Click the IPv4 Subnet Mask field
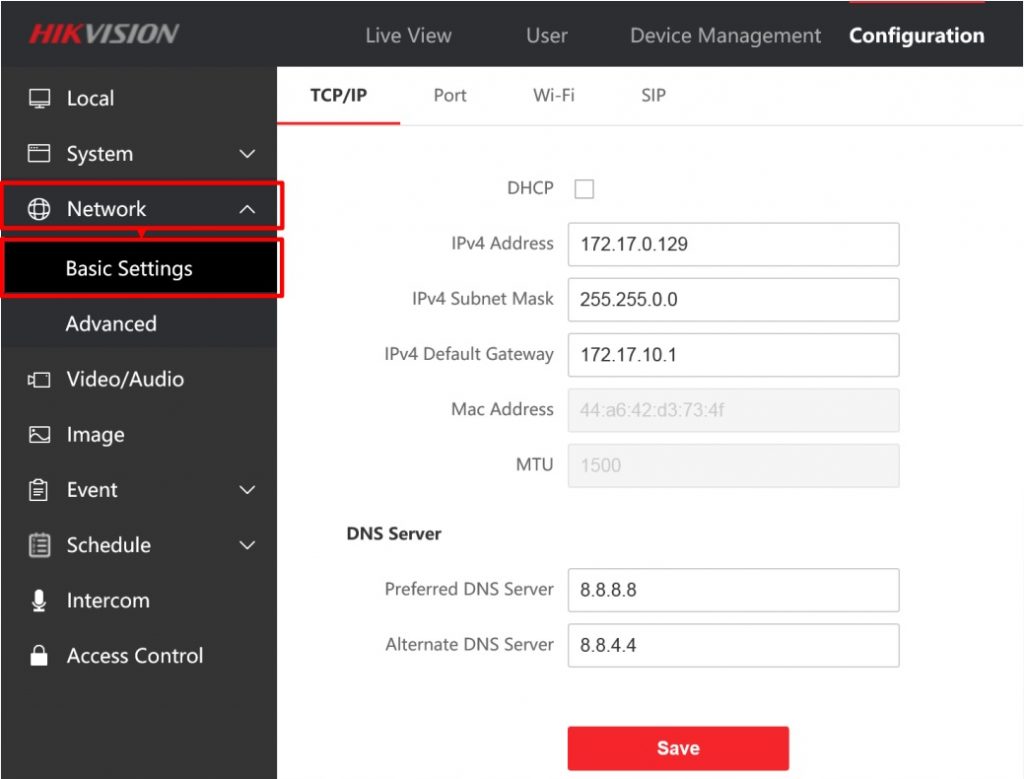Viewport: 1024px width, 779px height. click(733, 300)
